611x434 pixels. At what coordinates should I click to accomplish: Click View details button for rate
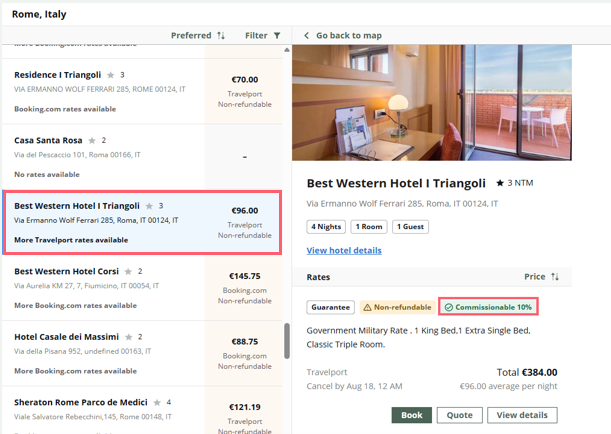click(522, 415)
